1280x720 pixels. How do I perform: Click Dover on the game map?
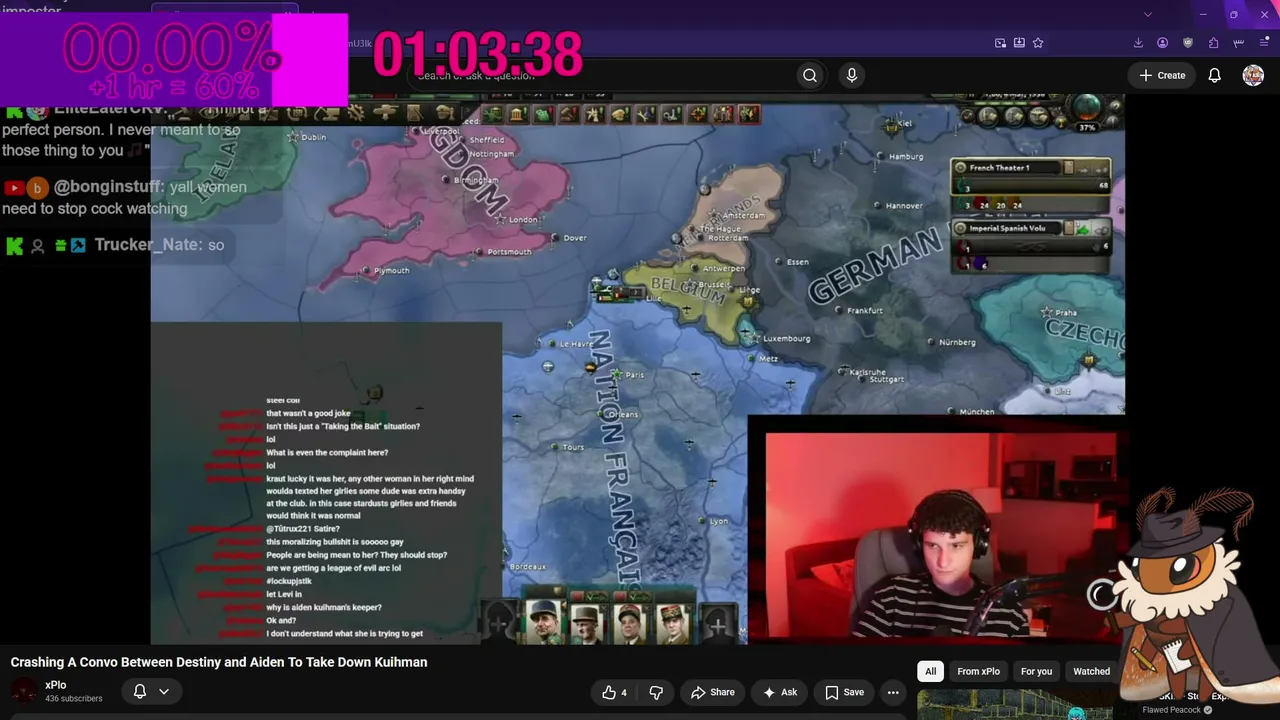point(574,238)
